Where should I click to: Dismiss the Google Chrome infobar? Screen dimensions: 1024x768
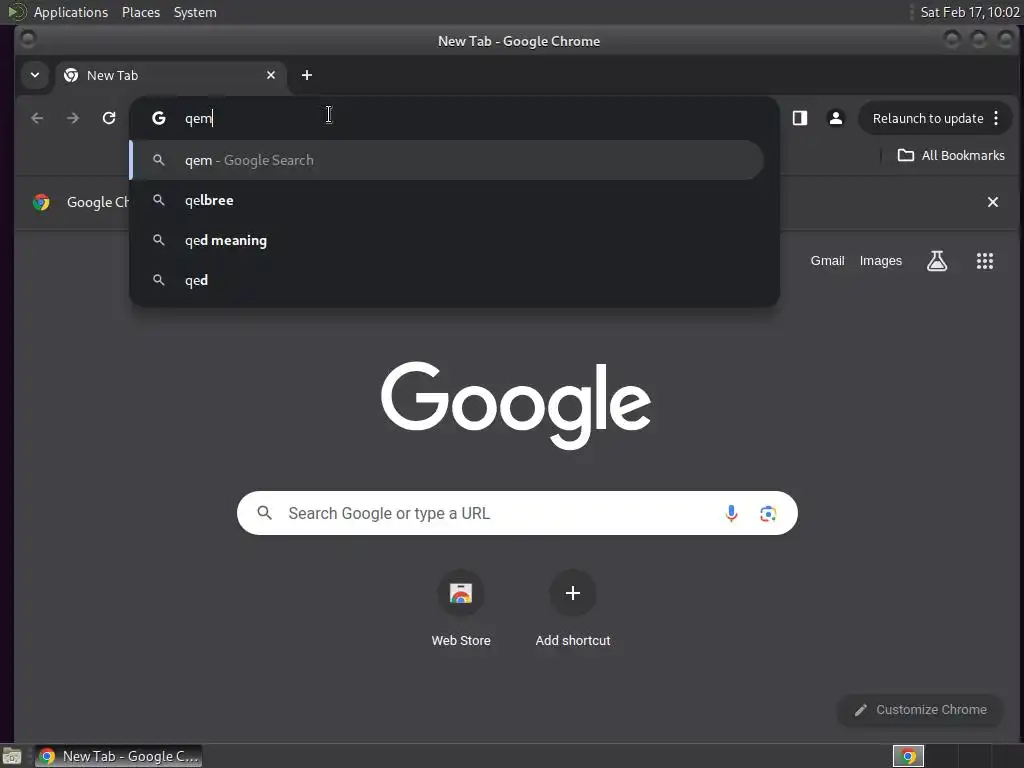(x=993, y=202)
